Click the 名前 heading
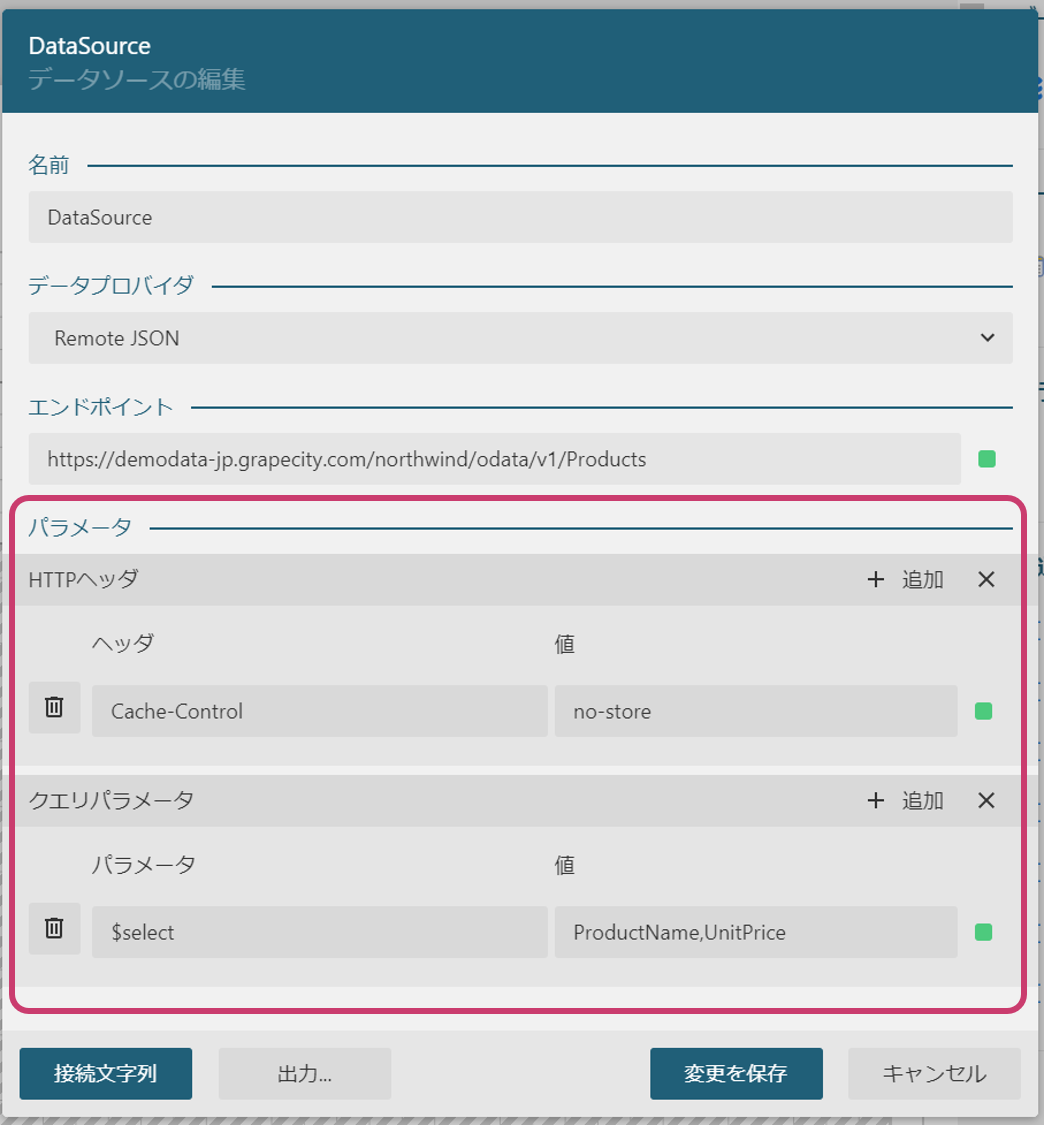The height and width of the screenshot is (1125, 1044). 49,165
